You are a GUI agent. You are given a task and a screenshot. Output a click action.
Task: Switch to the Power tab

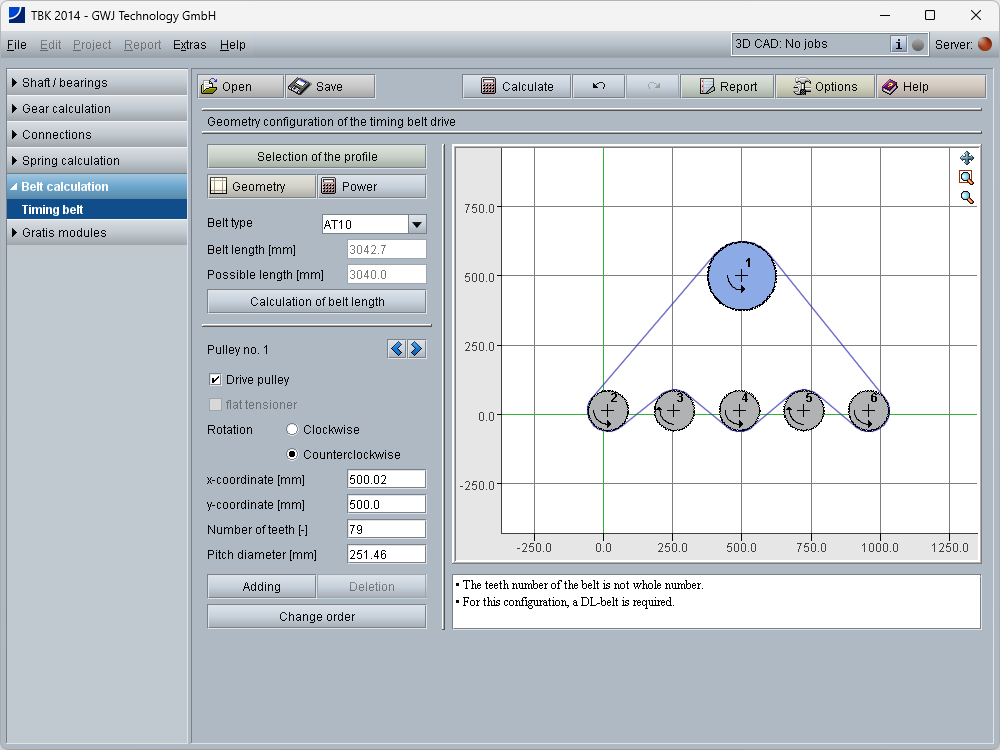coord(371,187)
